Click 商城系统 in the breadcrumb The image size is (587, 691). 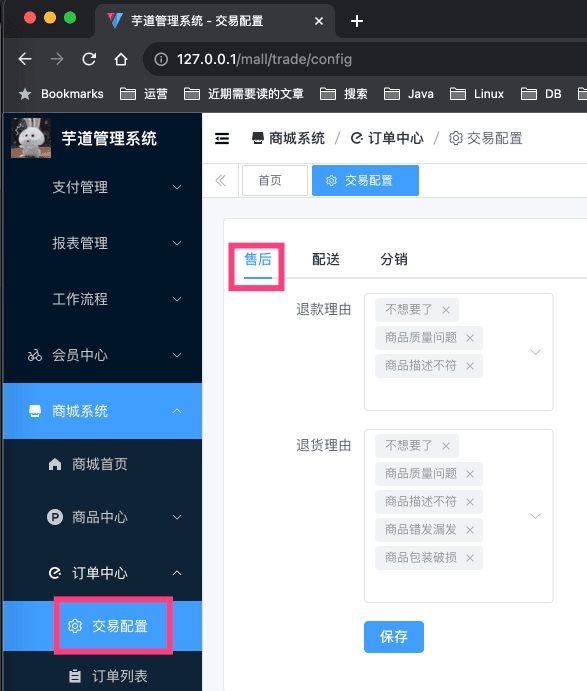click(288, 138)
